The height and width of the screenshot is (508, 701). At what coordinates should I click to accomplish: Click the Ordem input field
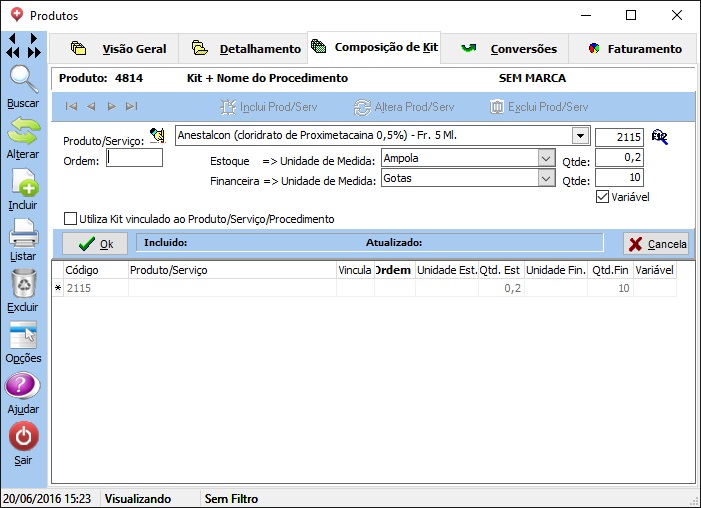pyautogui.click(x=134, y=157)
